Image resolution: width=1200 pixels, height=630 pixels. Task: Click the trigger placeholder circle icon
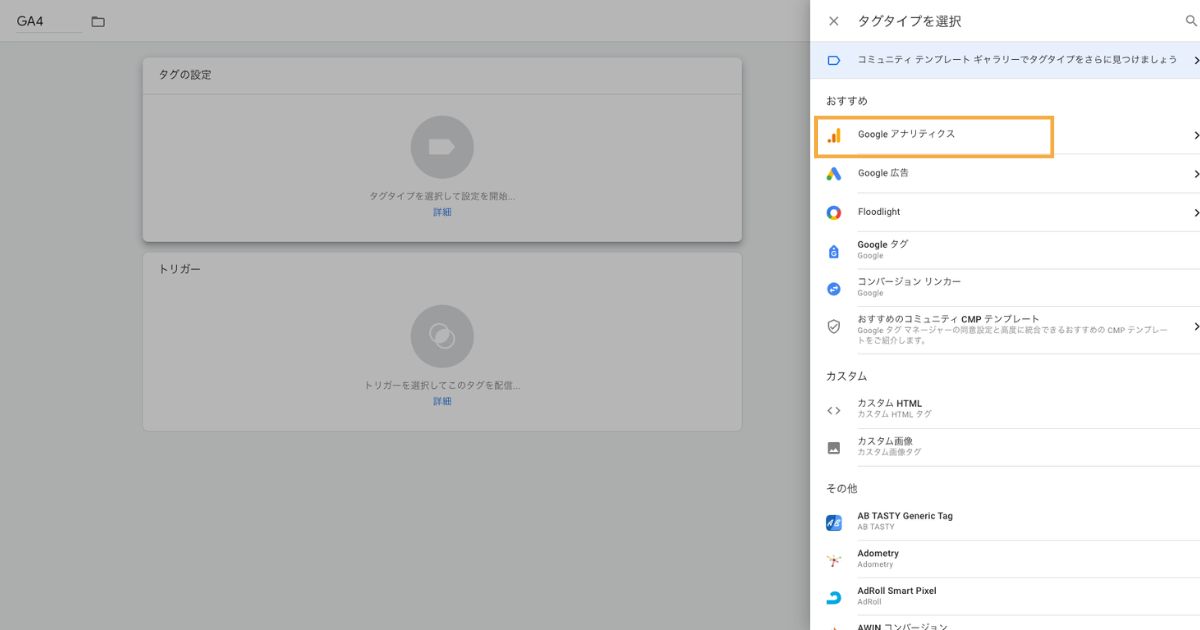[442, 336]
